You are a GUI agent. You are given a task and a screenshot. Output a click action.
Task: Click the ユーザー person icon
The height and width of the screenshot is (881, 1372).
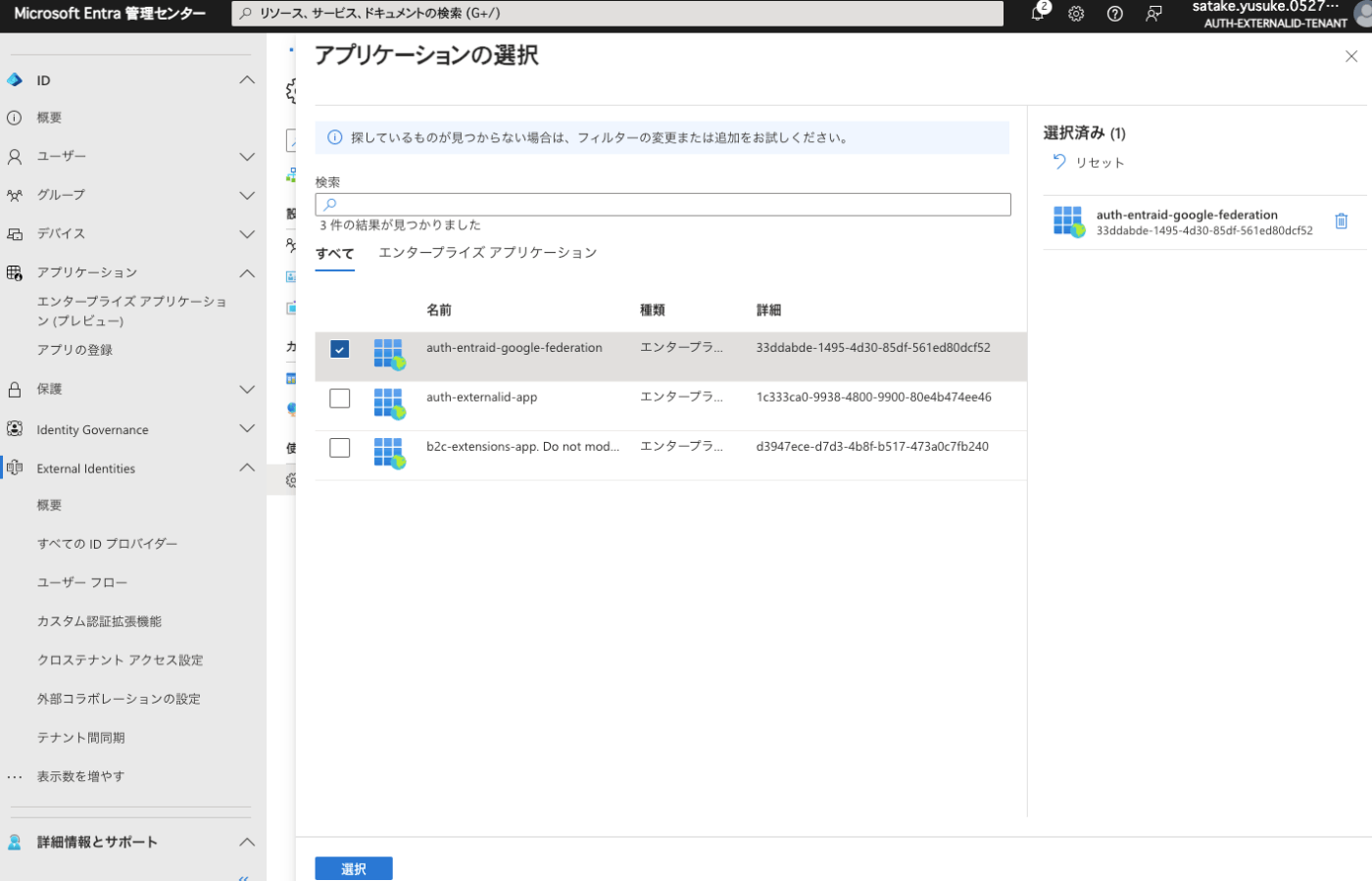(15, 157)
